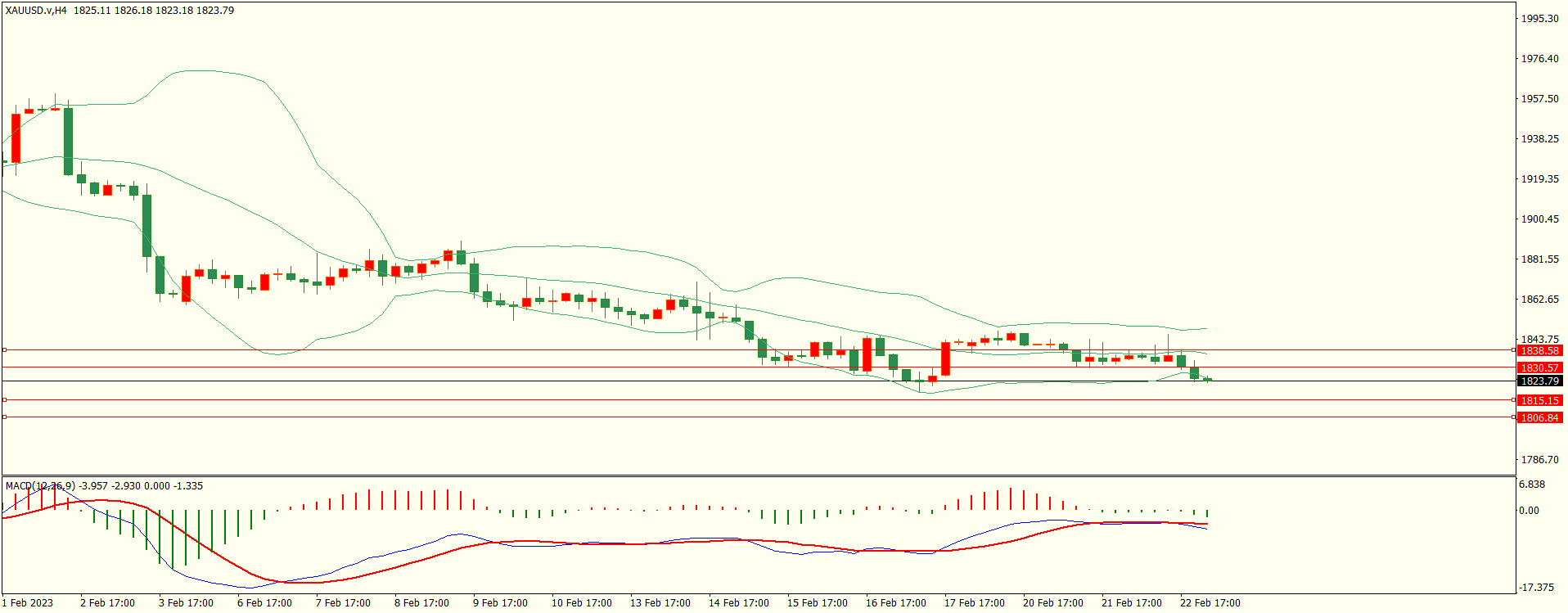The height and width of the screenshot is (613, 1568).
Task: Click the 14 Feb 17:00 time label
Action: [x=738, y=603]
